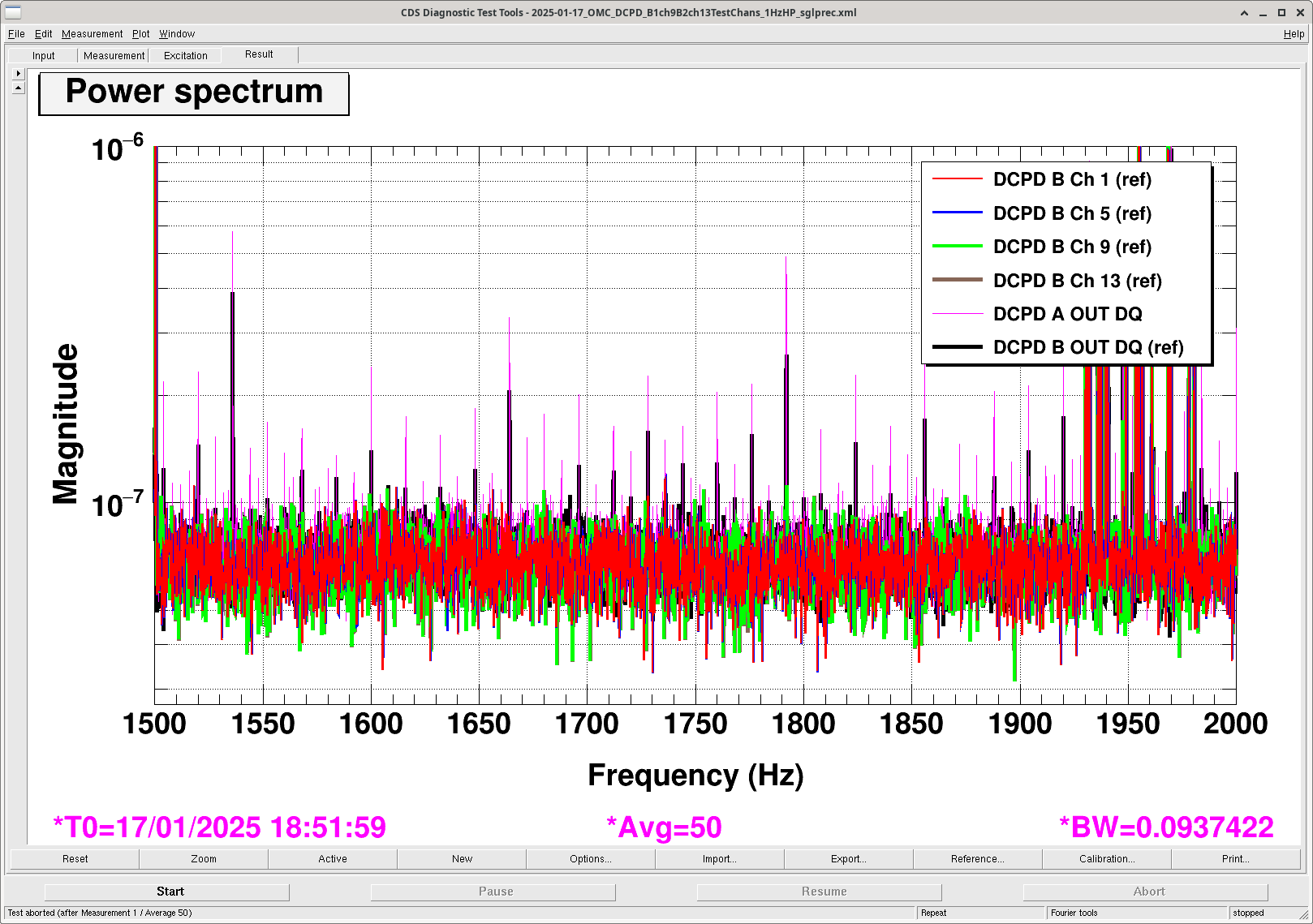This screenshot has width=1313, height=924.
Task: Click the magenta DCPD A OUT DQ legend line
Action: coord(957,313)
